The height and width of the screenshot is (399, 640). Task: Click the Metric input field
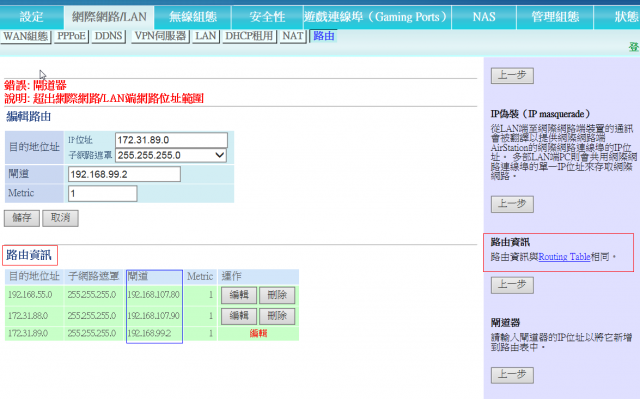tap(102, 193)
